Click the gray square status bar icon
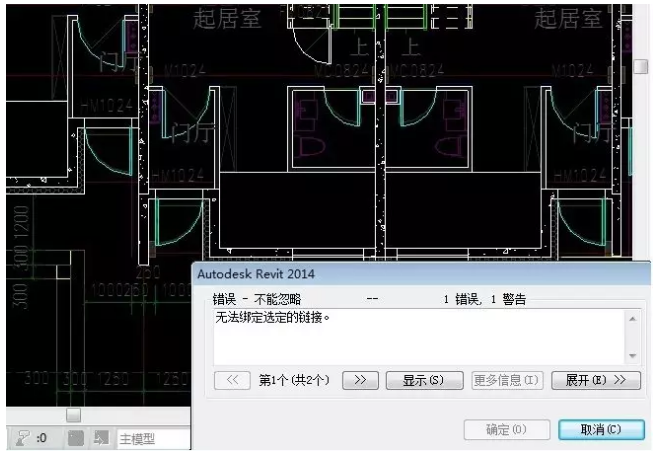 pyautogui.click(x=77, y=438)
